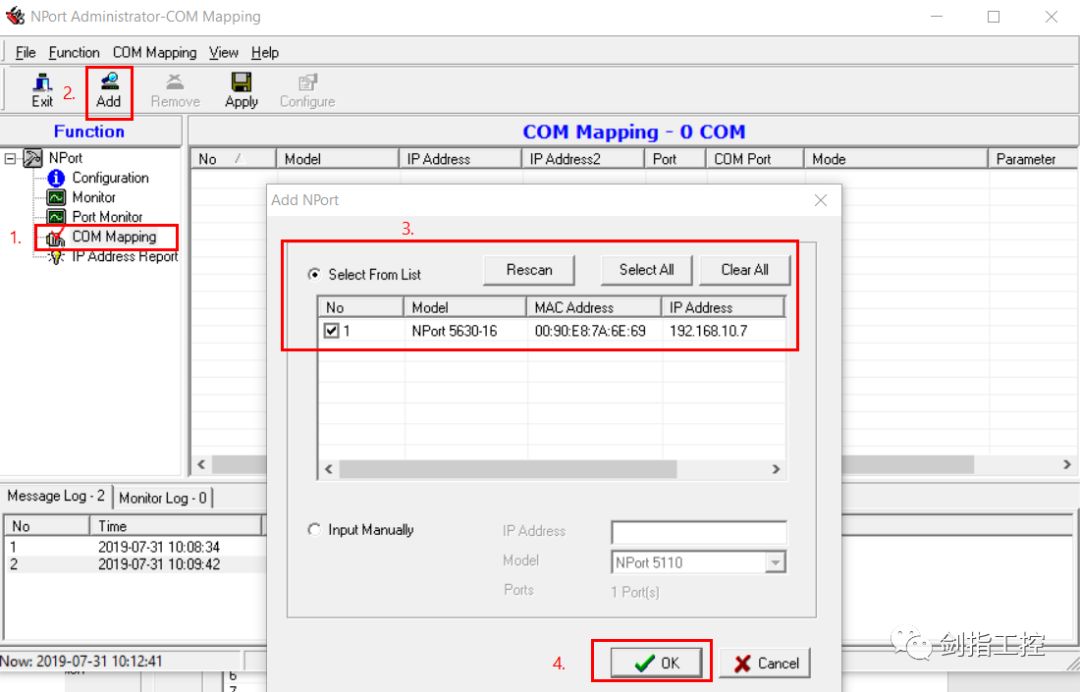
Task: Select NPort 5630-16 model cell
Action: [454, 331]
